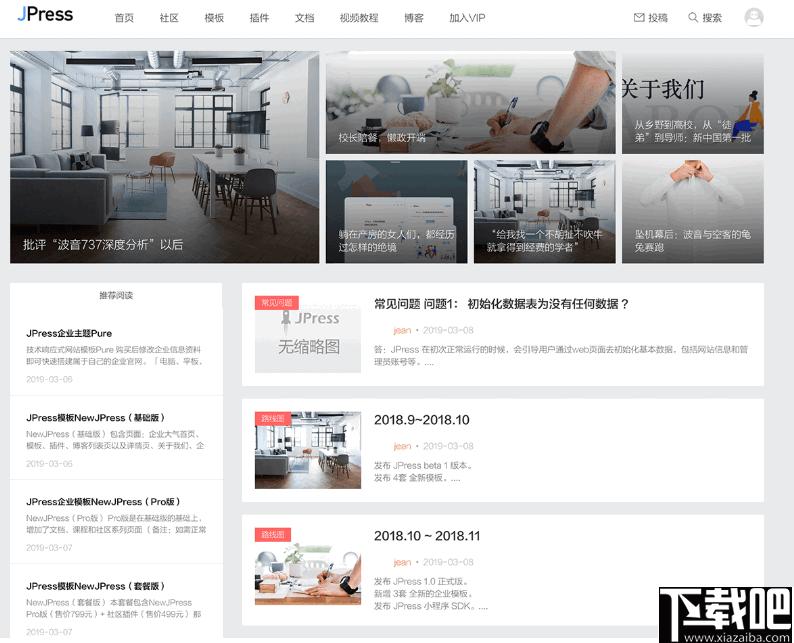Open the 坠机幕后：波音与空客 banner card
794x643 pixels.
click(693, 212)
